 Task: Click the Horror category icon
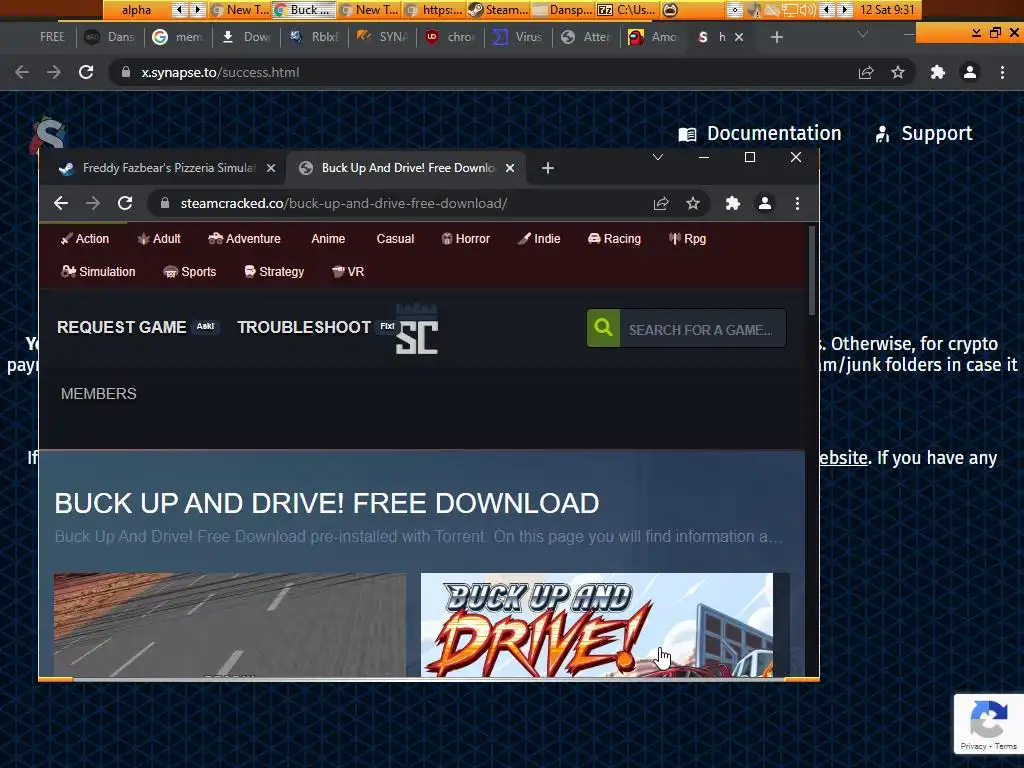tap(447, 239)
